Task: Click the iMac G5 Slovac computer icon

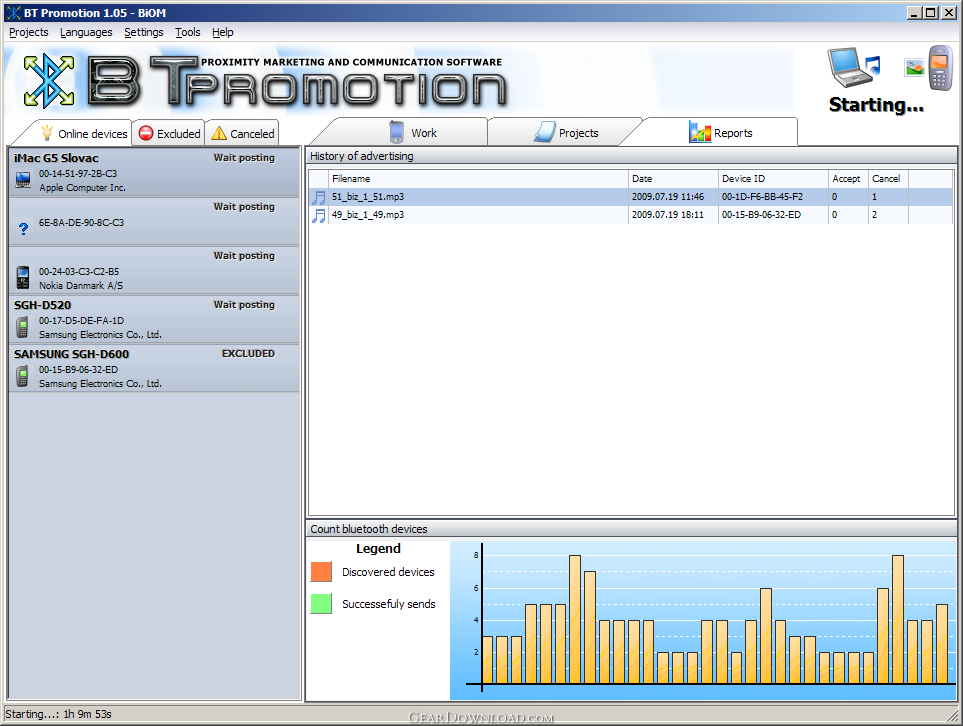Action: coord(23,180)
